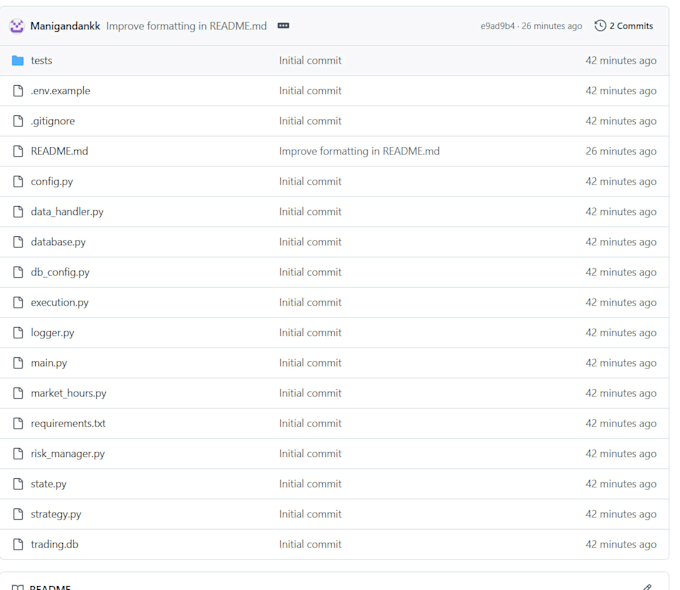Open the Manigandankk profile link

(65, 26)
